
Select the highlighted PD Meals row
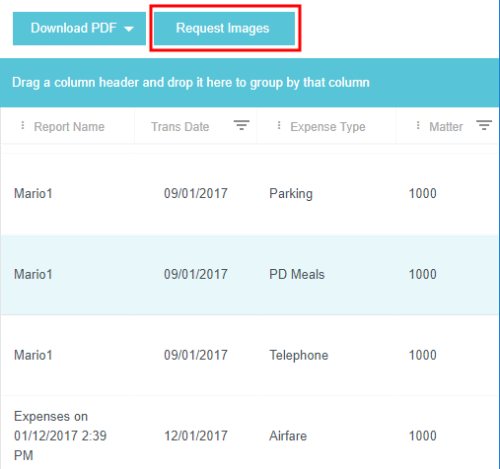click(249, 275)
